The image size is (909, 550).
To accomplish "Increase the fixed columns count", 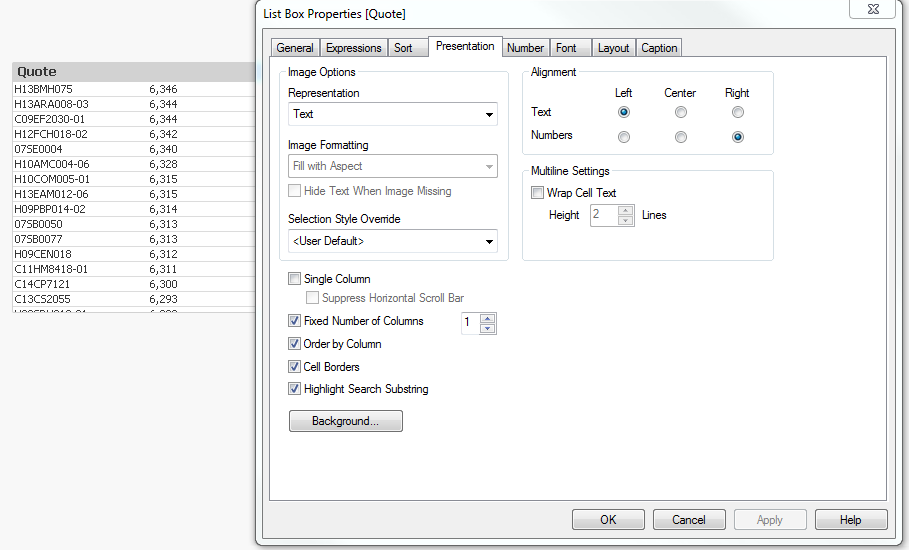I will pyautogui.click(x=488, y=318).
